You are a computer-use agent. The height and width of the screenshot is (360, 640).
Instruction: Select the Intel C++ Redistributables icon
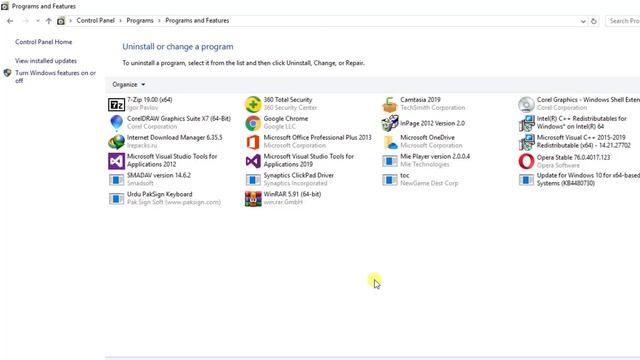(527, 123)
